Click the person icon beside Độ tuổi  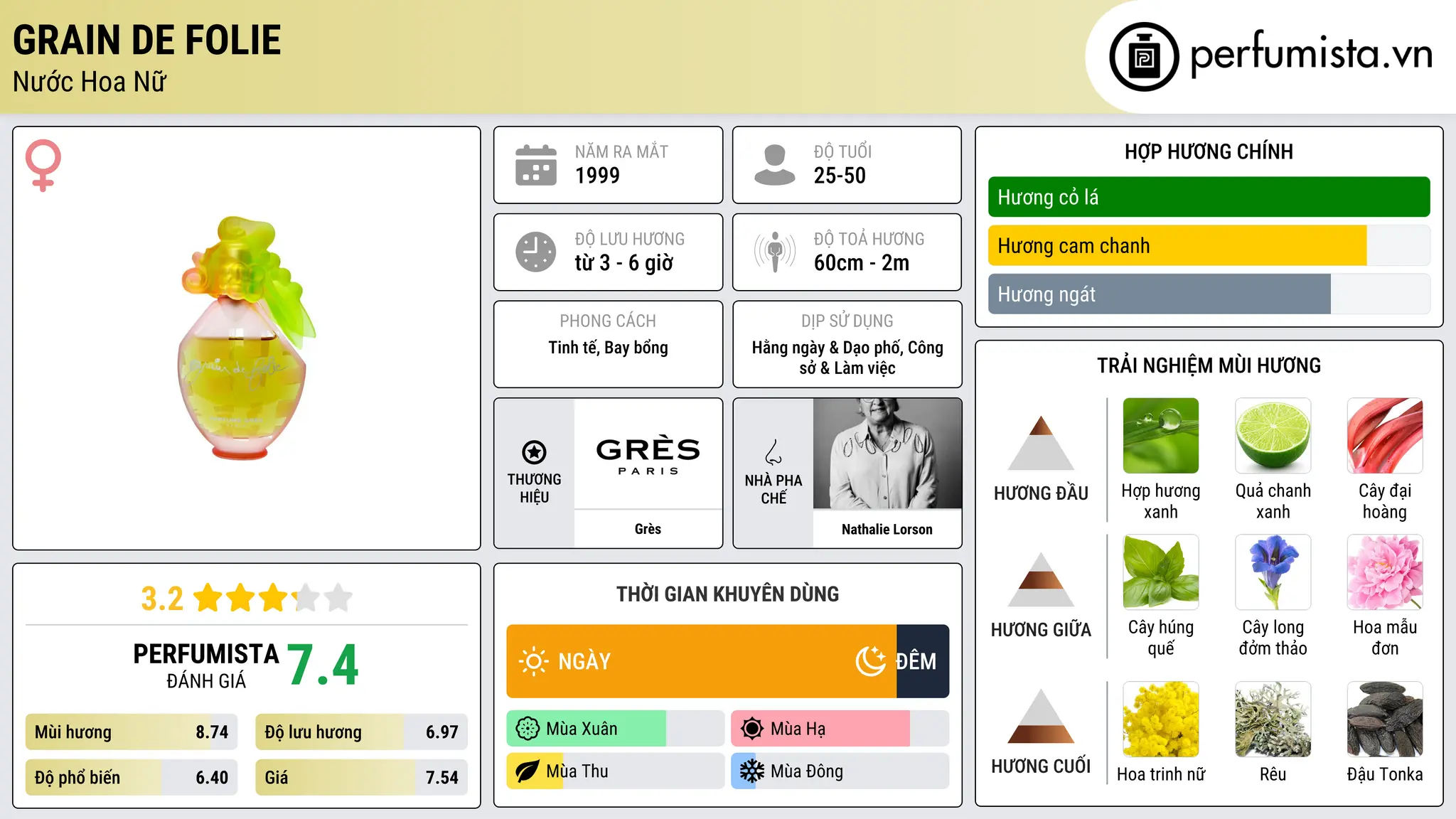point(775,165)
